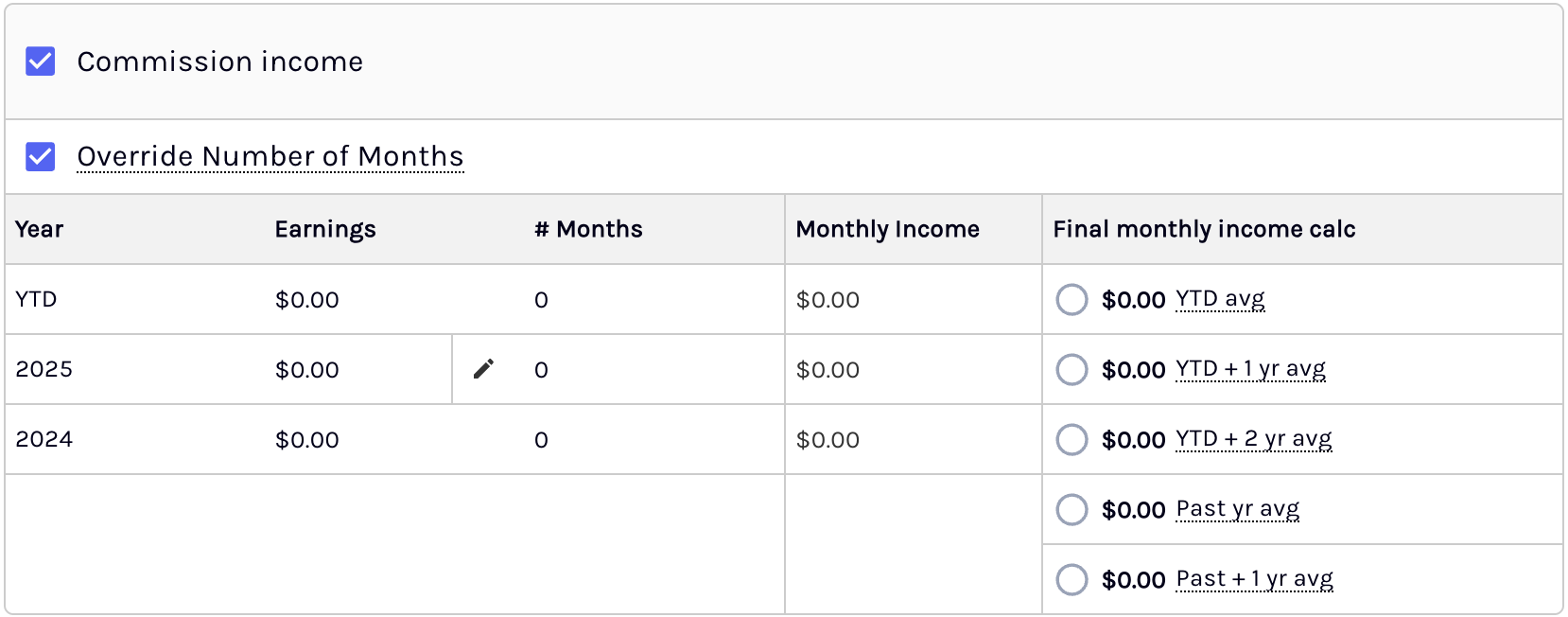Select YTD + 2 yr avg radio button

pos(1071,439)
